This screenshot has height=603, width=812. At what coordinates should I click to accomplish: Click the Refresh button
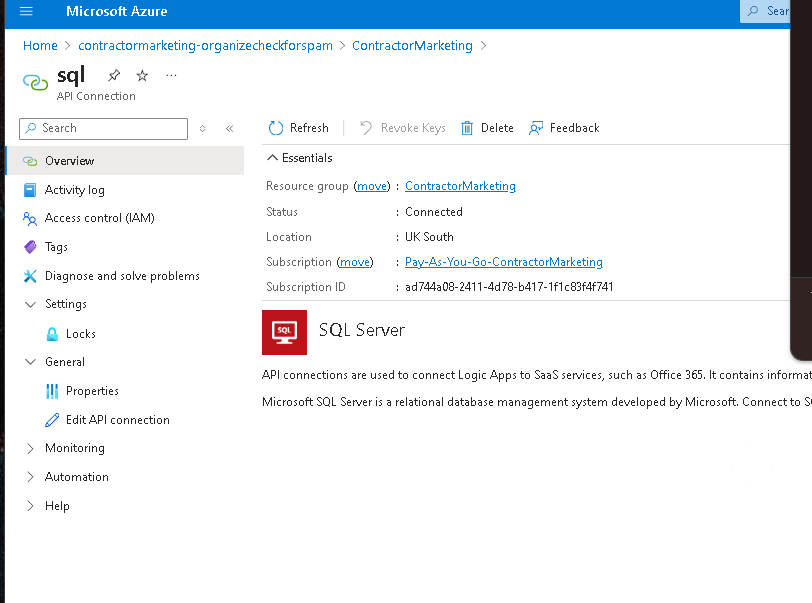(298, 128)
